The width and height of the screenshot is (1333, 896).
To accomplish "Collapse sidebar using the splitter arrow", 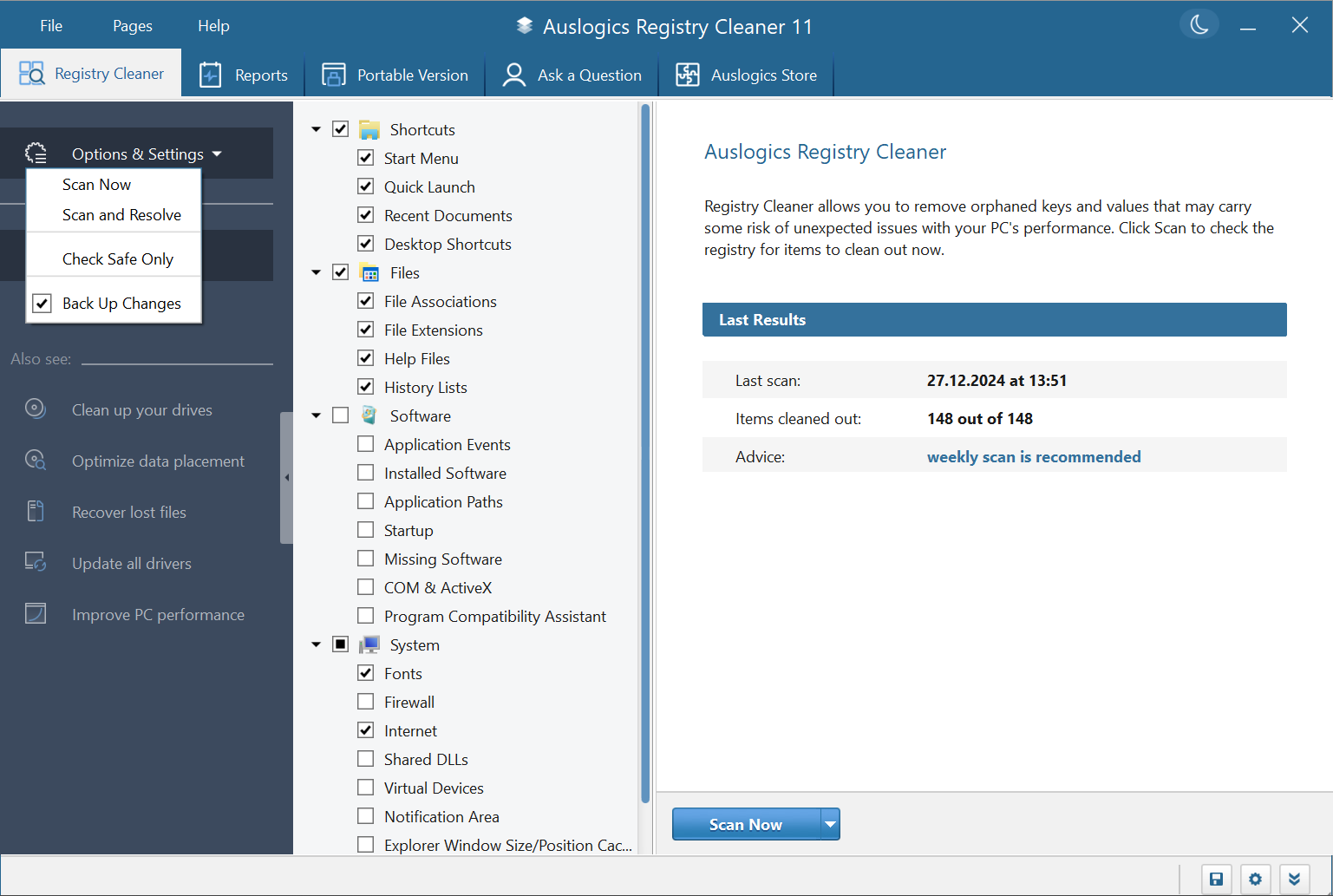I will click(286, 477).
